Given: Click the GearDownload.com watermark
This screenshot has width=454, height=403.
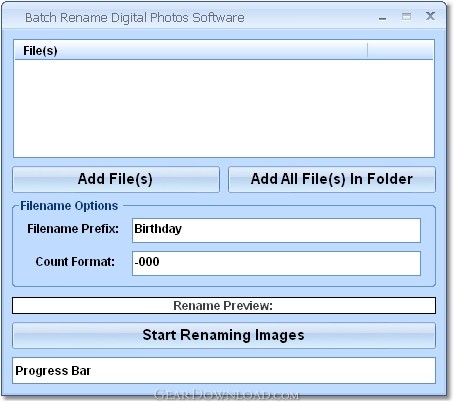Looking at the screenshot, I should point(227,395).
